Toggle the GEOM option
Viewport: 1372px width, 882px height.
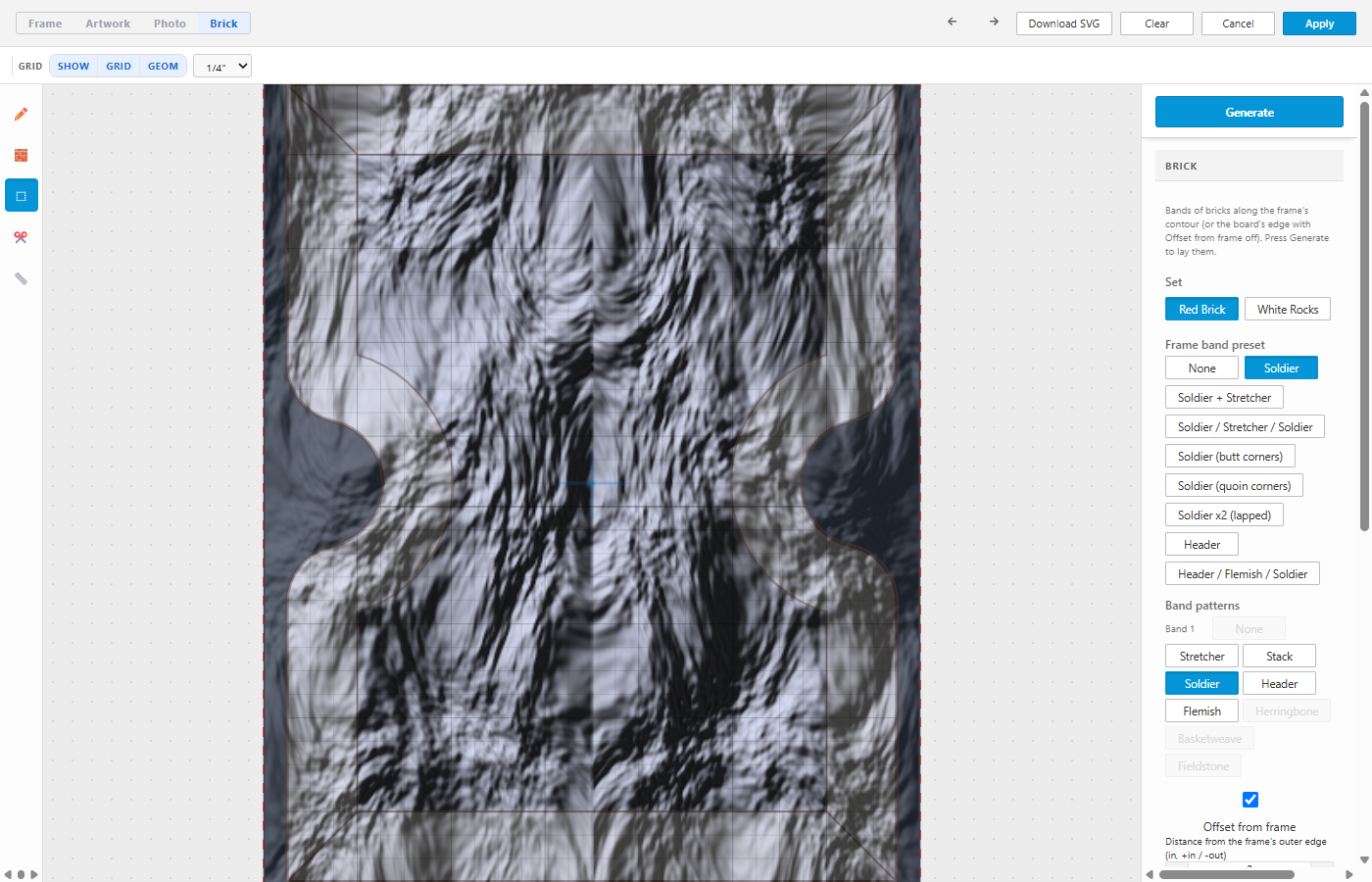point(163,67)
